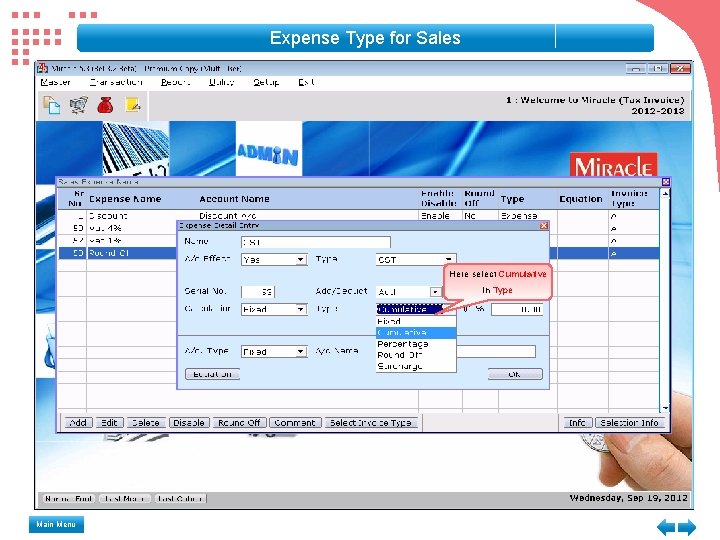Open the Transaction menu
The image size is (720, 540).
pyautogui.click(x=116, y=82)
